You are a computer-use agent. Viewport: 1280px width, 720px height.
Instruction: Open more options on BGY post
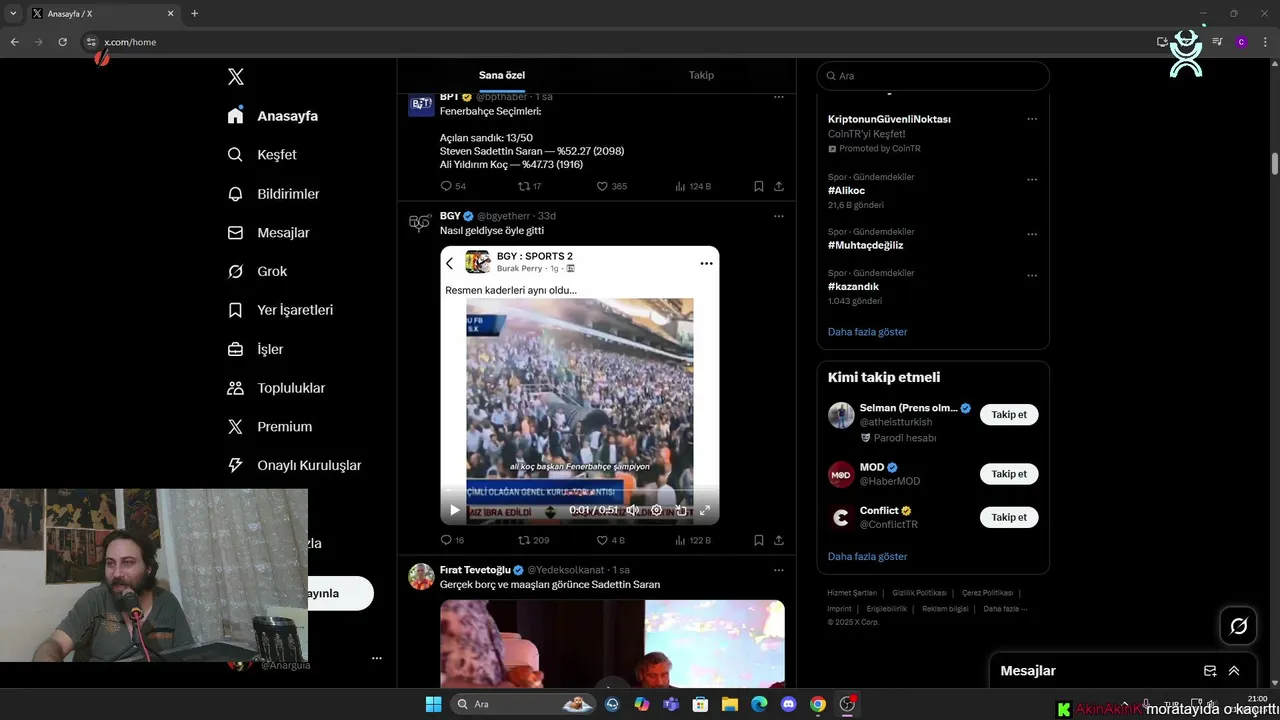[779, 216]
